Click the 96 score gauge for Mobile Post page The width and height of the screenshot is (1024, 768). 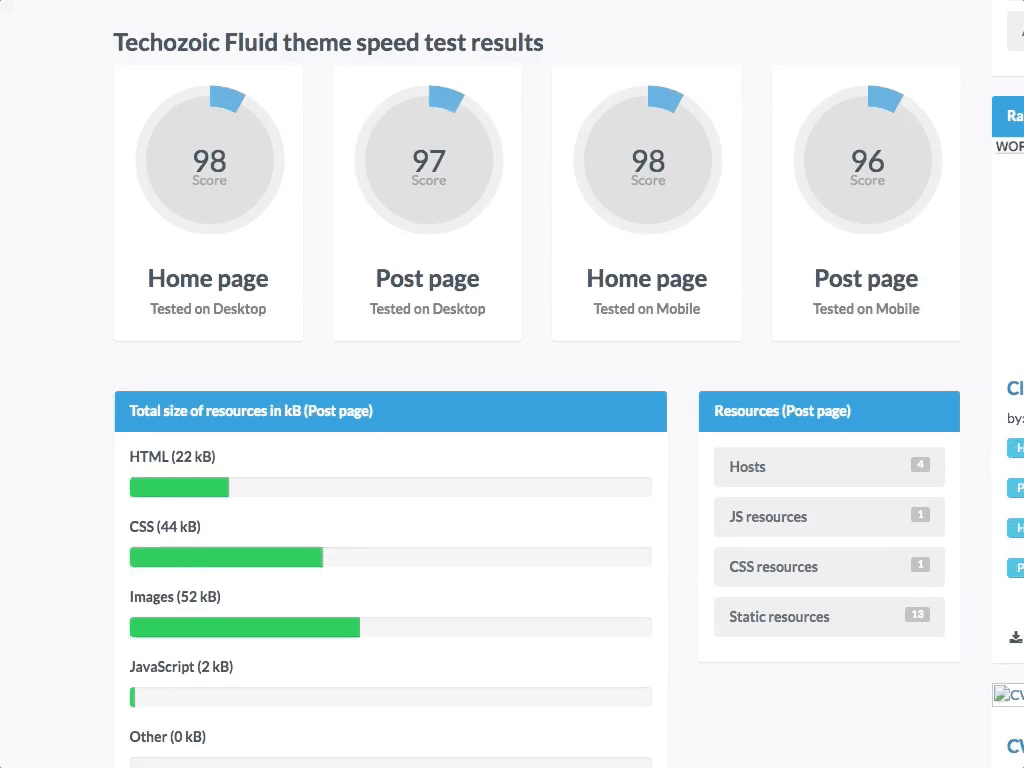point(867,159)
